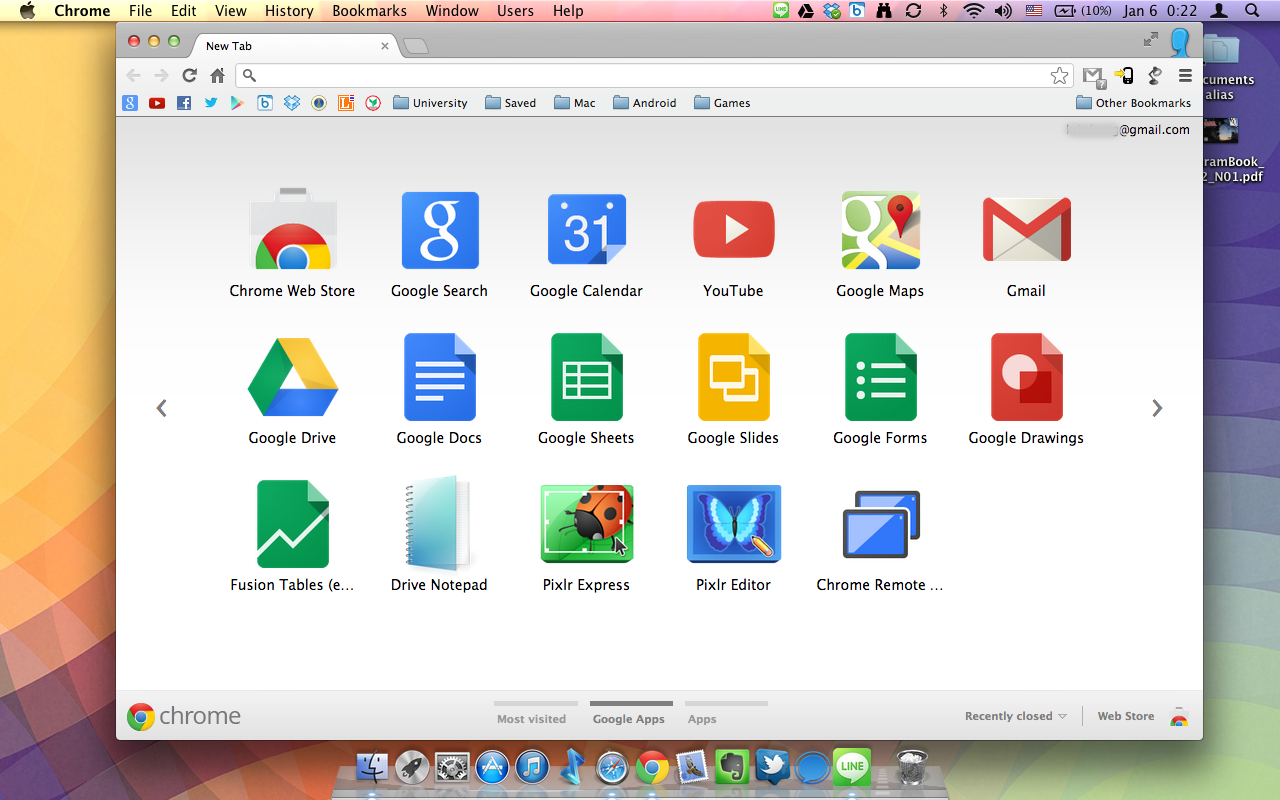Launch Safari from the Dock
The width and height of the screenshot is (1280, 800).
pyautogui.click(x=612, y=768)
